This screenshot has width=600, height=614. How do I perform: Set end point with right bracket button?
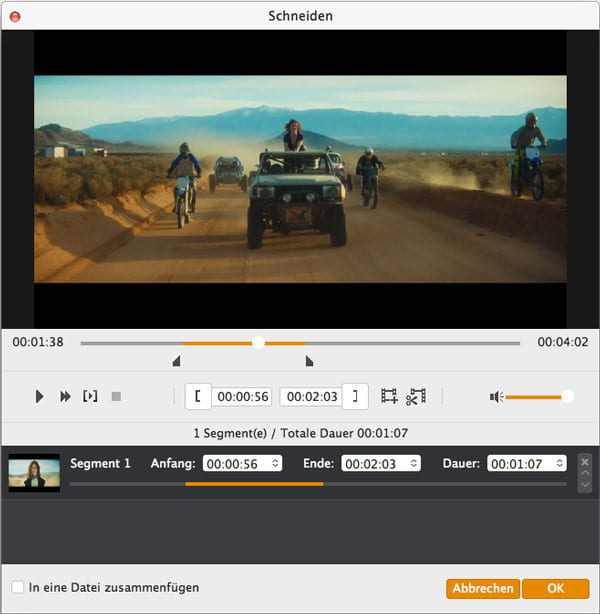[355, 397]
